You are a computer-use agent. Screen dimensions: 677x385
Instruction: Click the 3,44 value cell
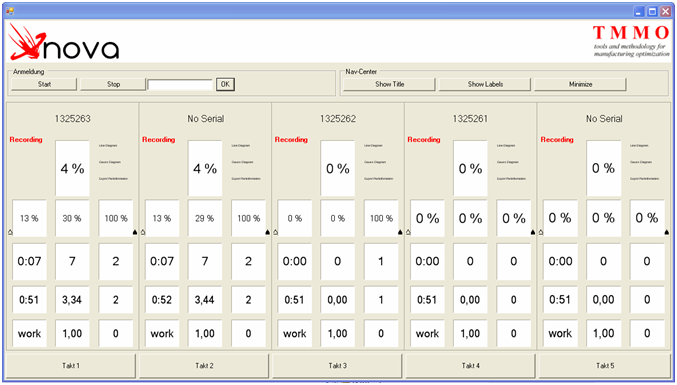coord(205,300)
